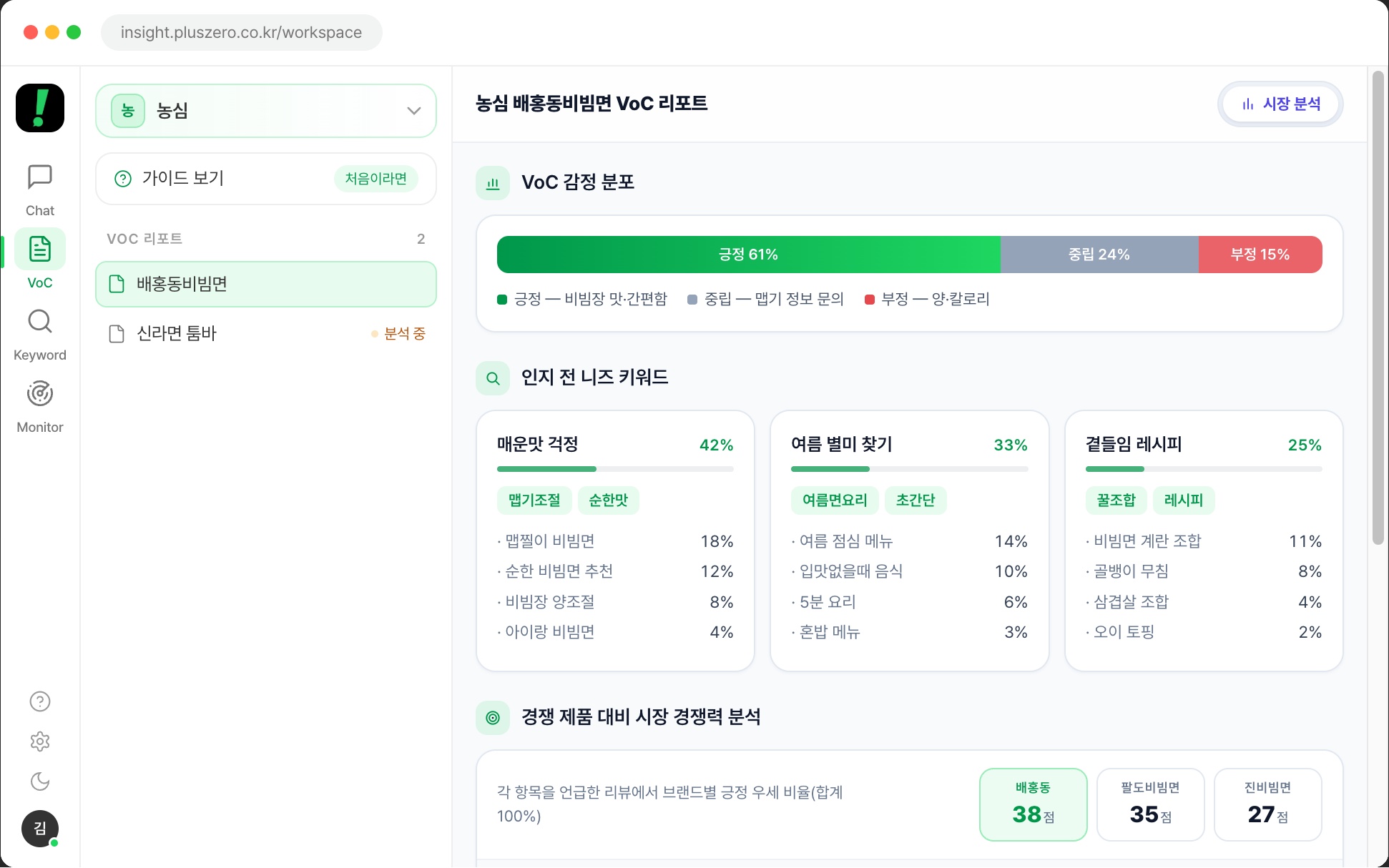Click the 입맛없을때 음식 row
The height and width of the screenshot is (868, 1389).
[x=910, y=572]
